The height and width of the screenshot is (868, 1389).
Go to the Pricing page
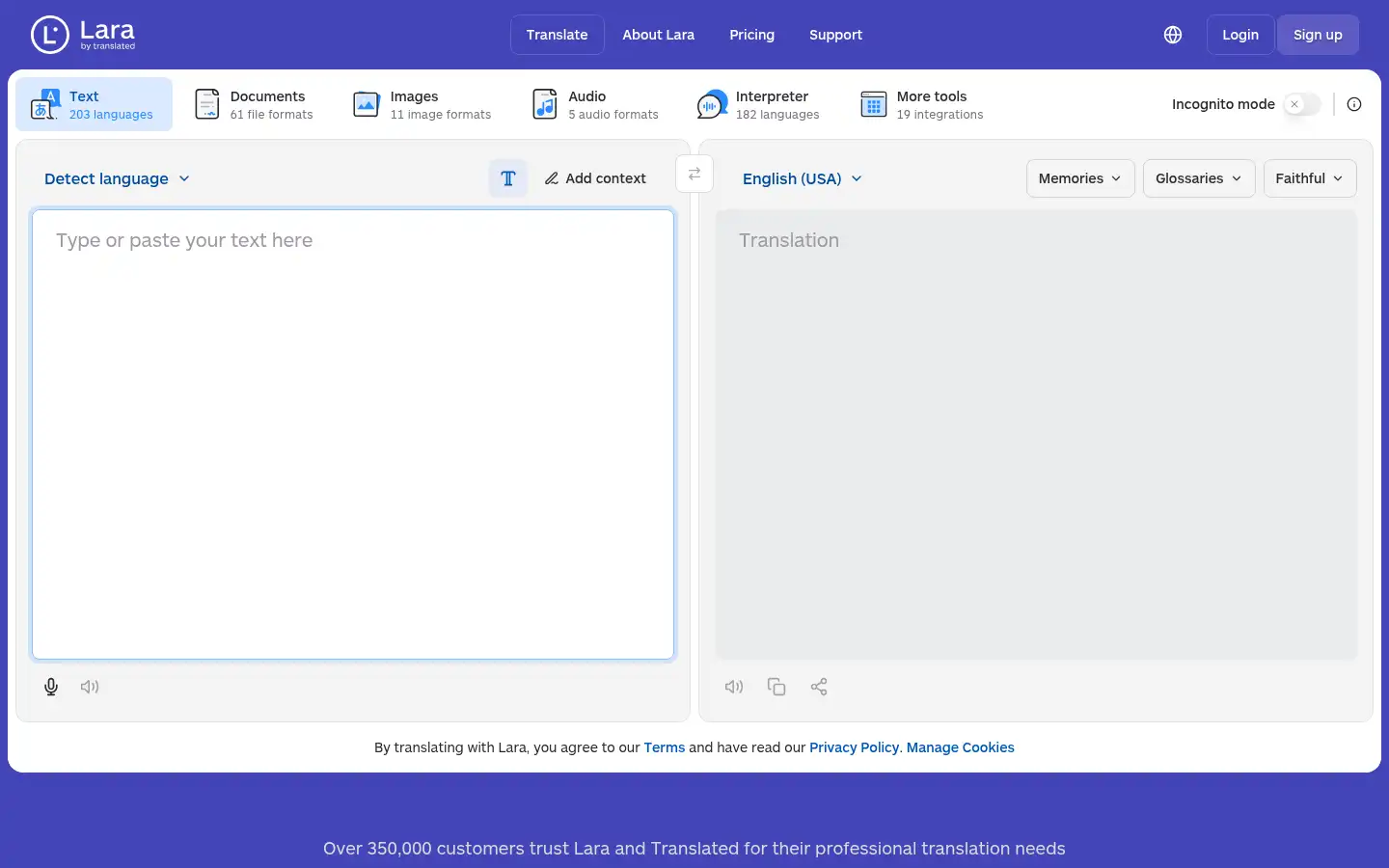(751, 35)
